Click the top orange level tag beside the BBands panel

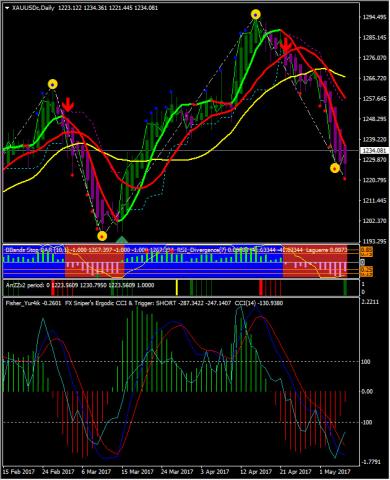point(367,252)
